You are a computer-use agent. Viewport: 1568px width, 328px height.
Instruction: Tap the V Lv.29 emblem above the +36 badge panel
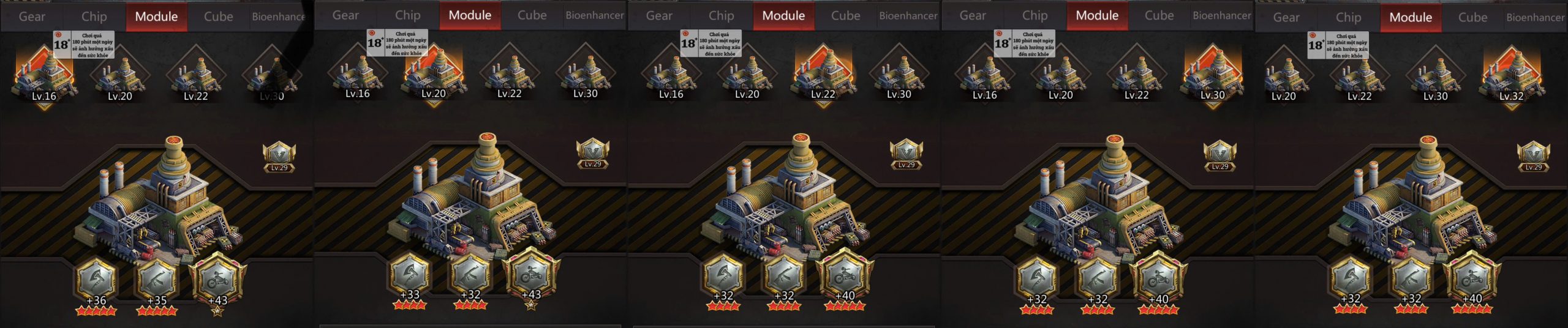[x=279, y=157]
